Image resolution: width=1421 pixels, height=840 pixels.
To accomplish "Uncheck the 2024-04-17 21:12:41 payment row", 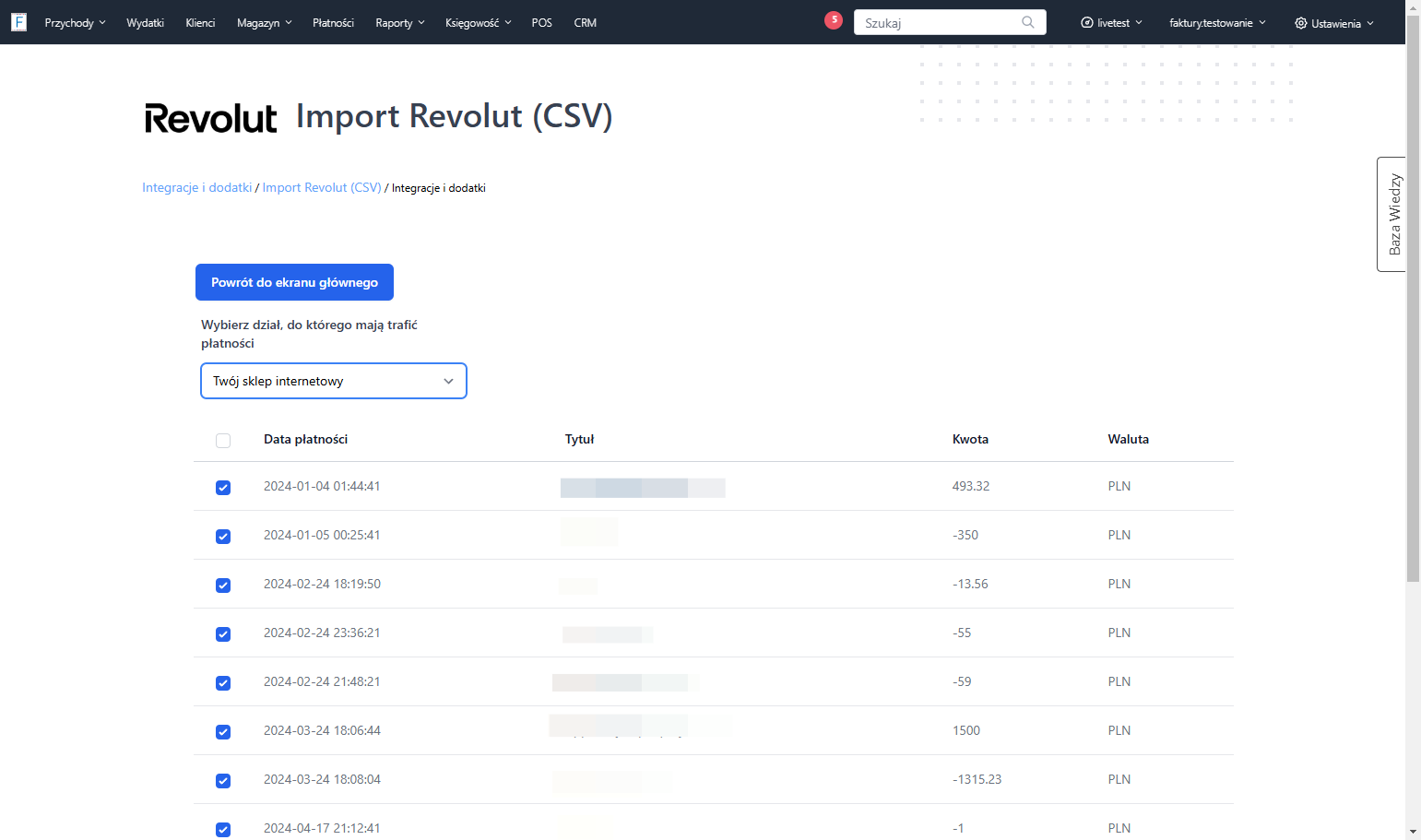I will (x=223, y=830).
